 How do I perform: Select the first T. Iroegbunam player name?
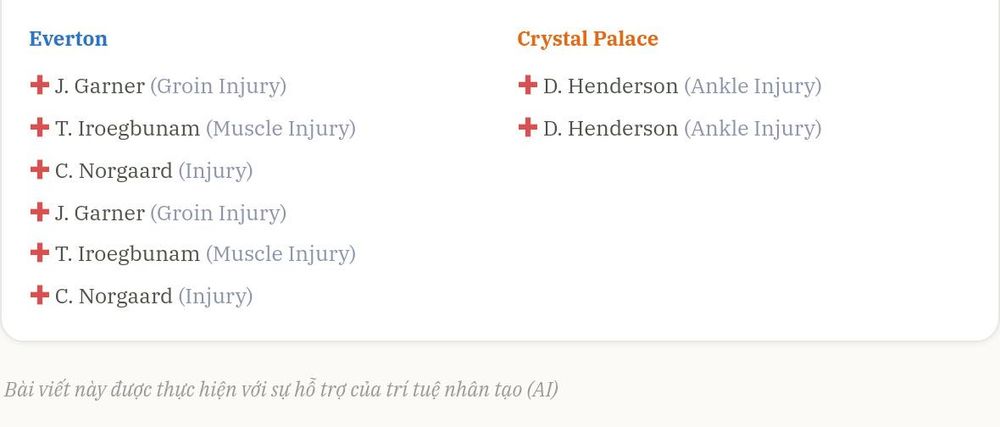(127, 129)
